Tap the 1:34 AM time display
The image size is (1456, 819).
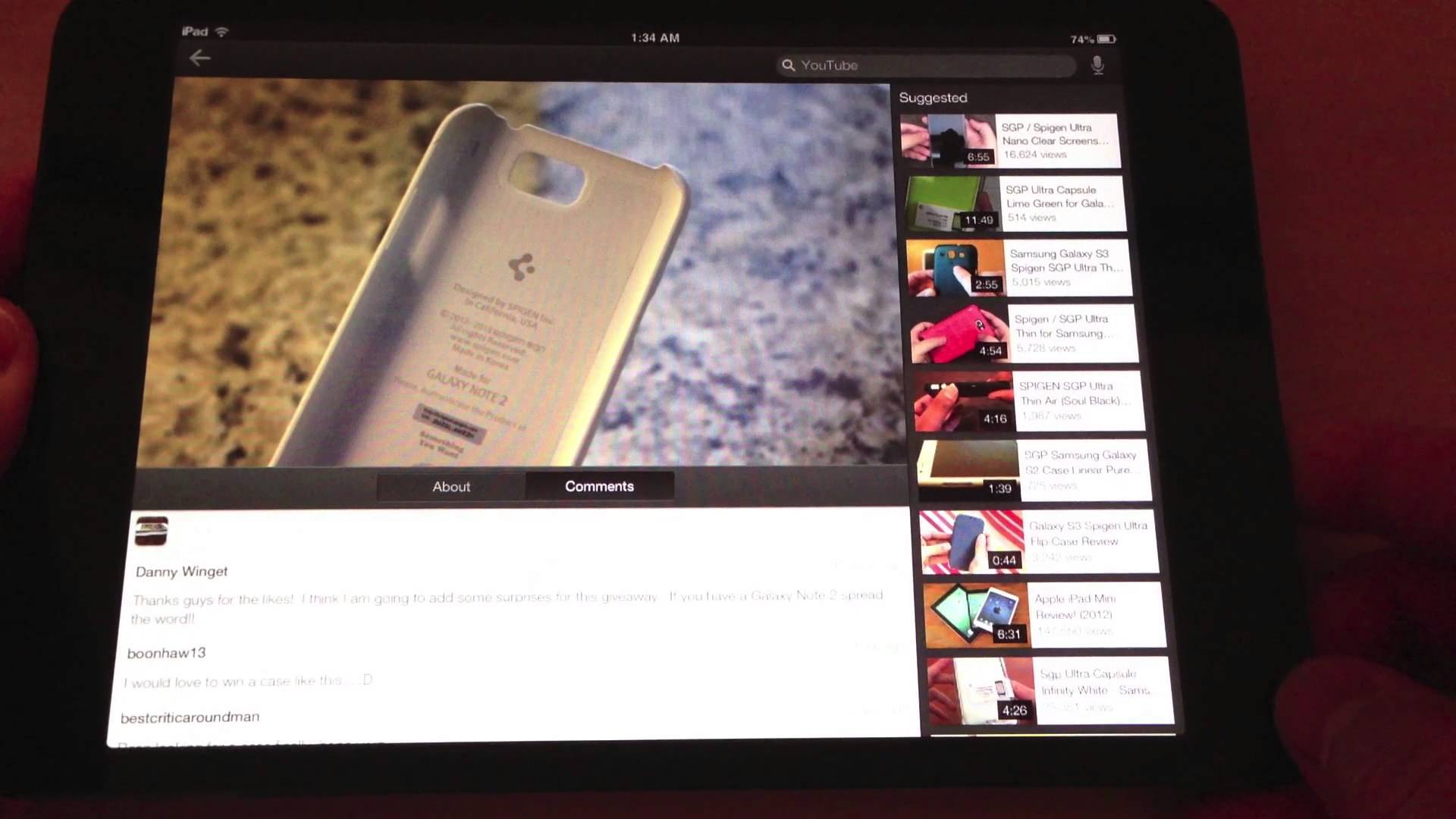click(x=654, y=38)
